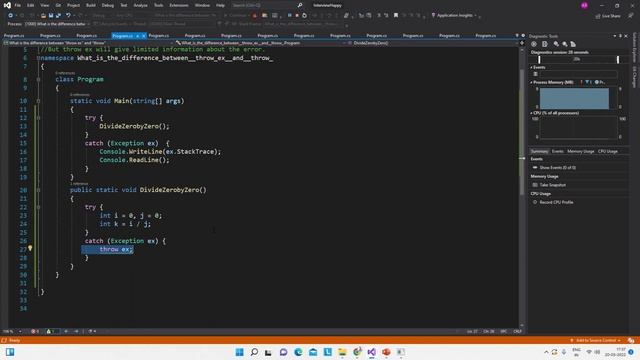The image size is (640, 360).
Task: Click the right handle of diagnostics timeline
Action: (618, 60)
